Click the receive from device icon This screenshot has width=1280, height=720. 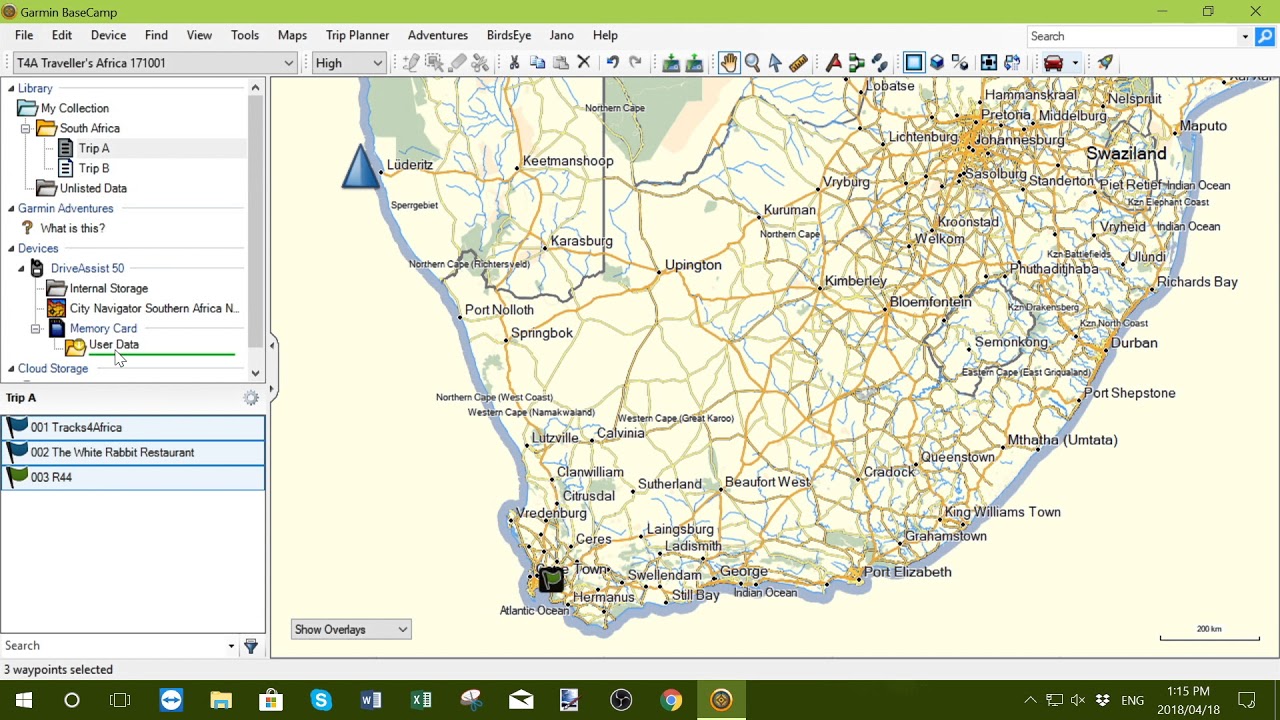pos(694,63)
